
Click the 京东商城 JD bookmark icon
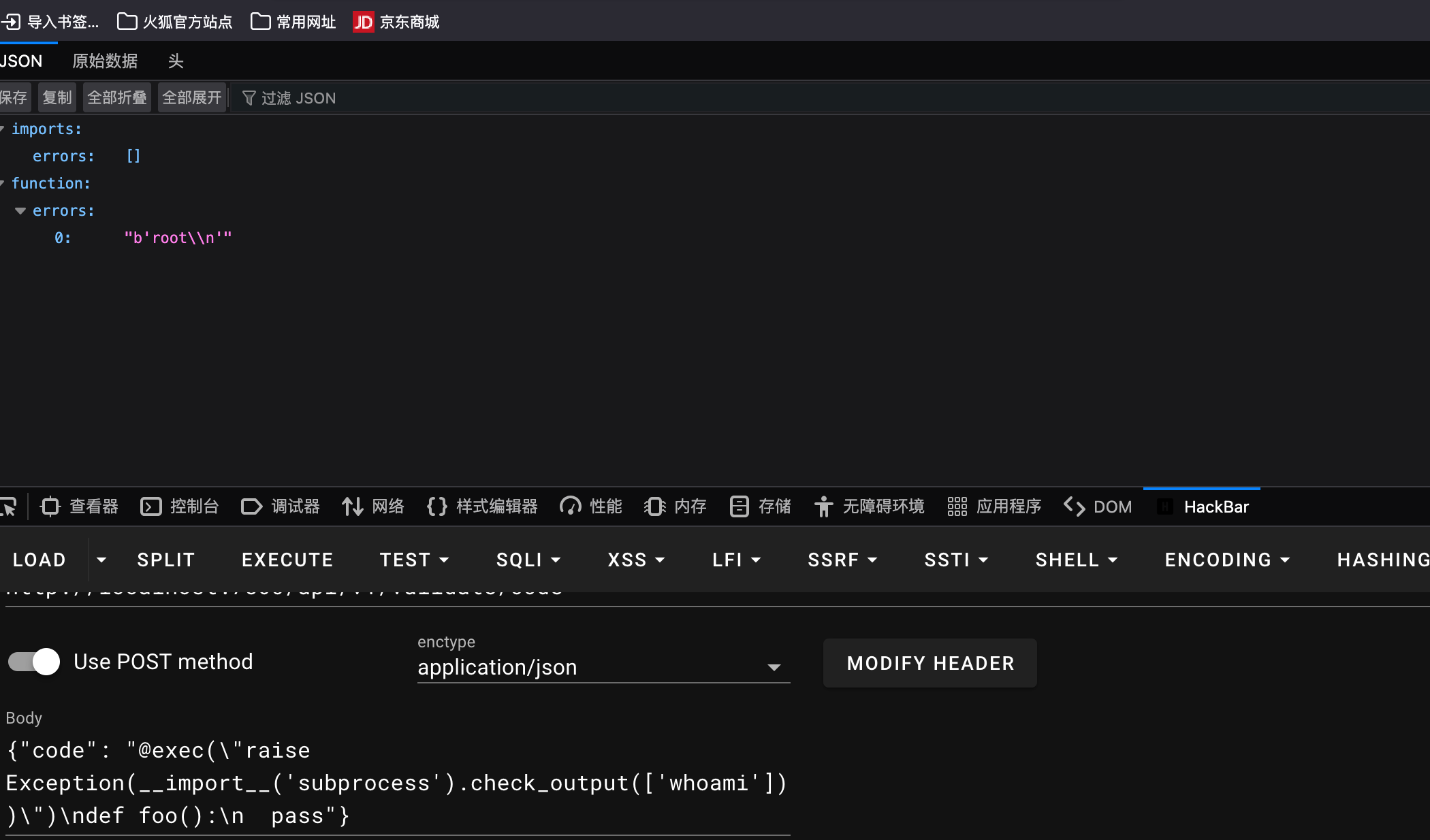(363, 22)
